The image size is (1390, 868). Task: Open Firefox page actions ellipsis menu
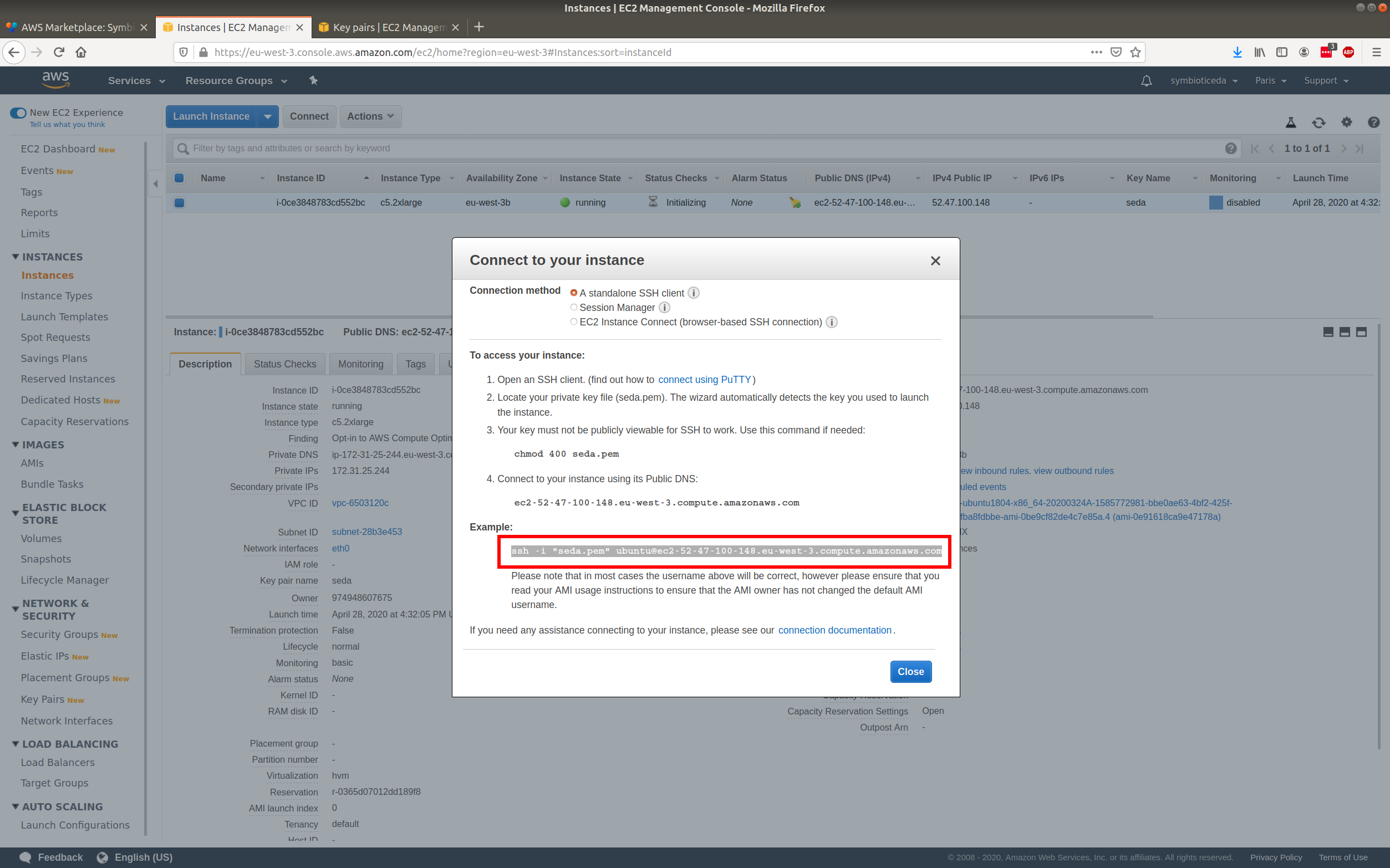(x=1096, y=52)
